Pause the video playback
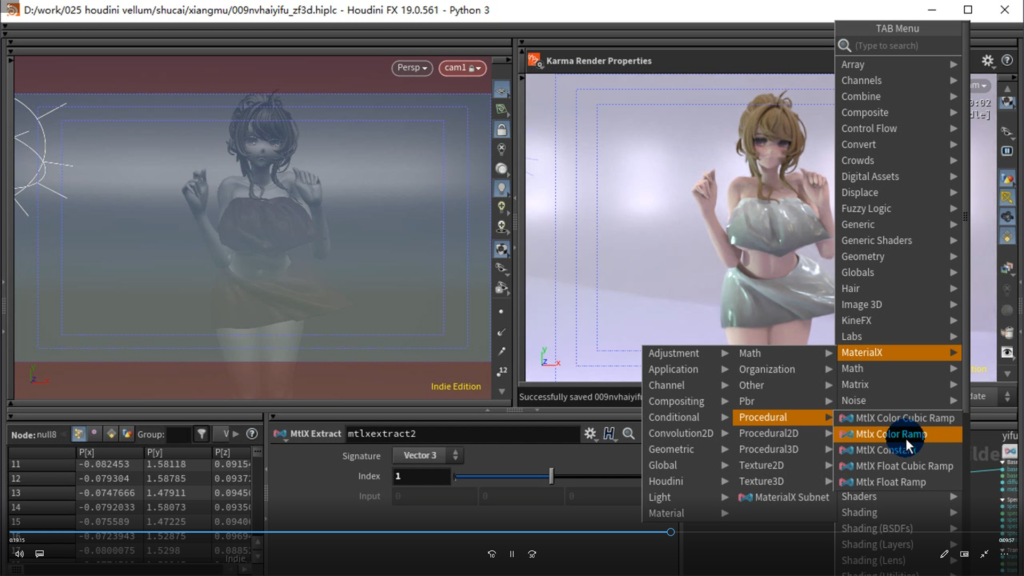 coord(512,553)
